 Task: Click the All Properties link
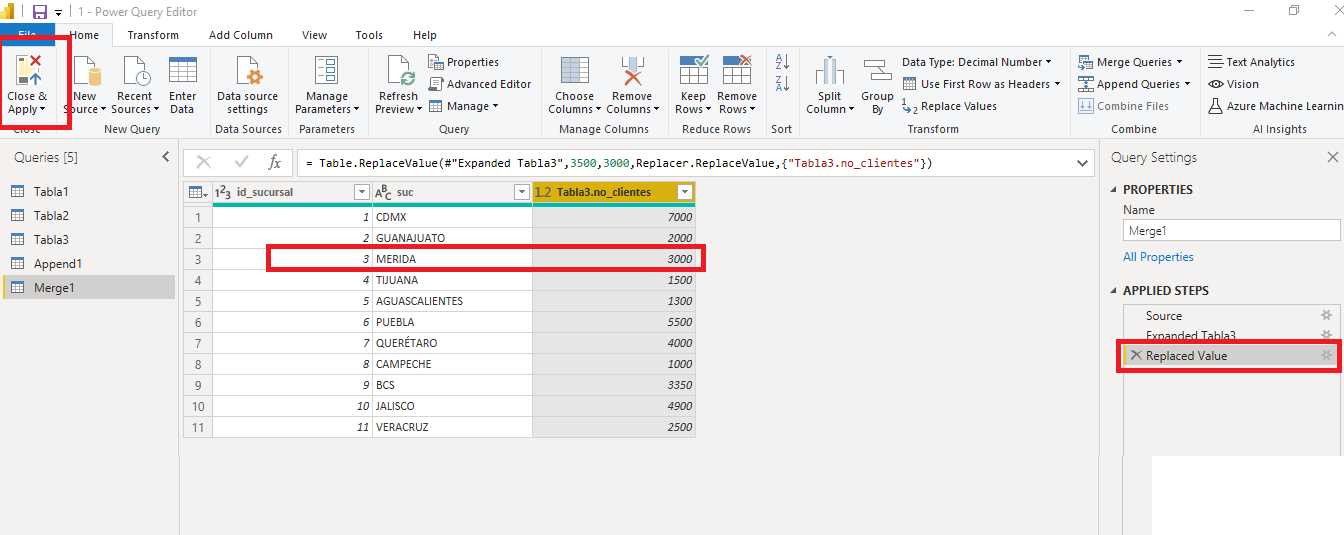(1158, 257)
